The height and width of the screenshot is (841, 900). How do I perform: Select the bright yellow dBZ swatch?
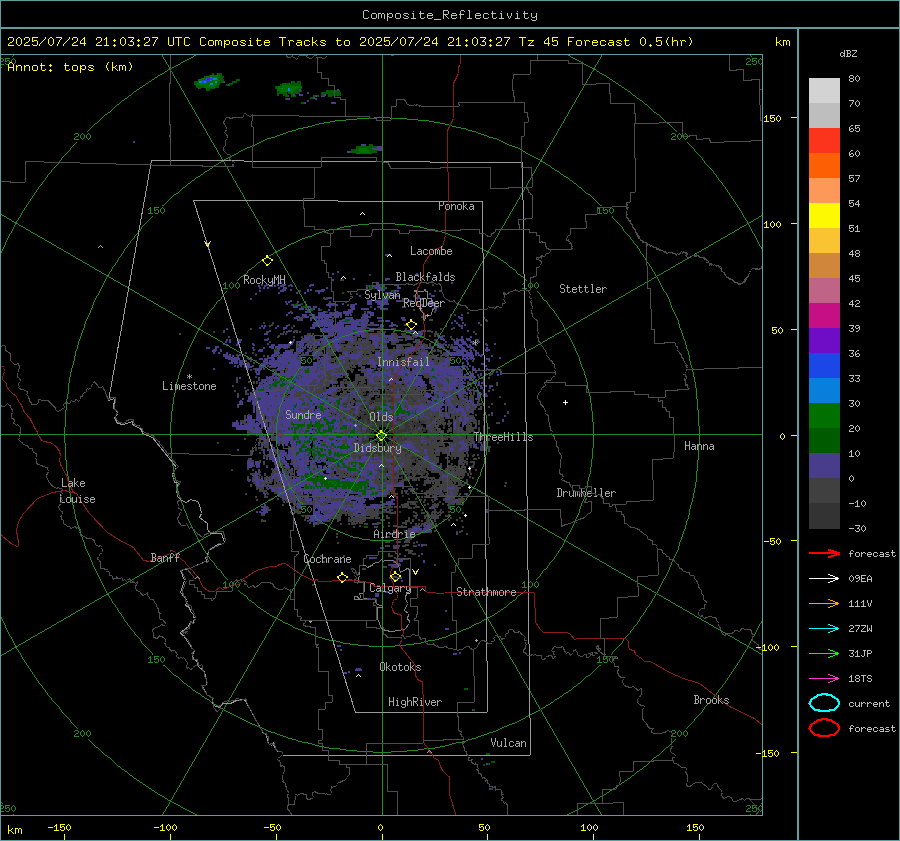coord(824,215)
